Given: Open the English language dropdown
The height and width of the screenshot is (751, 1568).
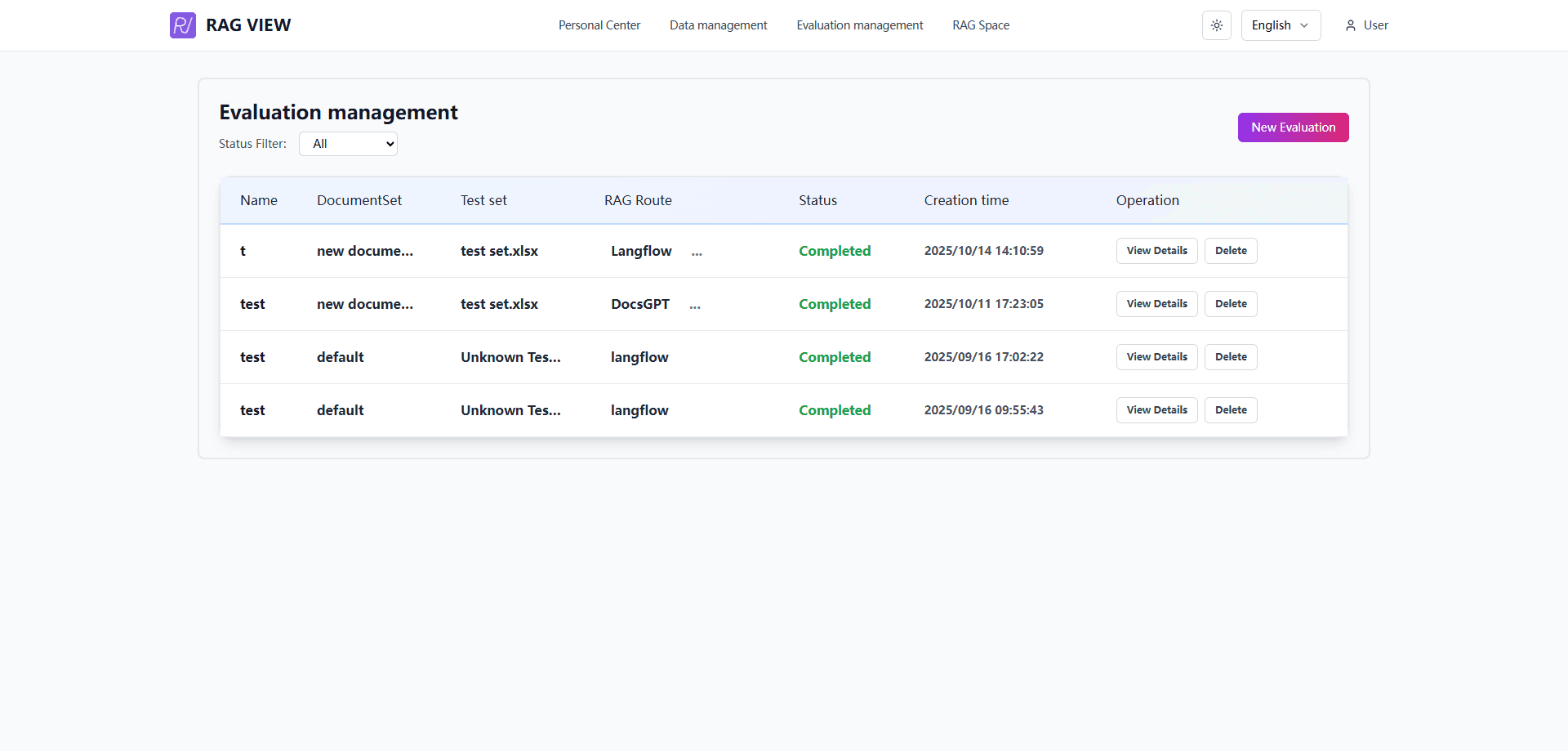Looking at the screenshot, I should coord(1280,25).
